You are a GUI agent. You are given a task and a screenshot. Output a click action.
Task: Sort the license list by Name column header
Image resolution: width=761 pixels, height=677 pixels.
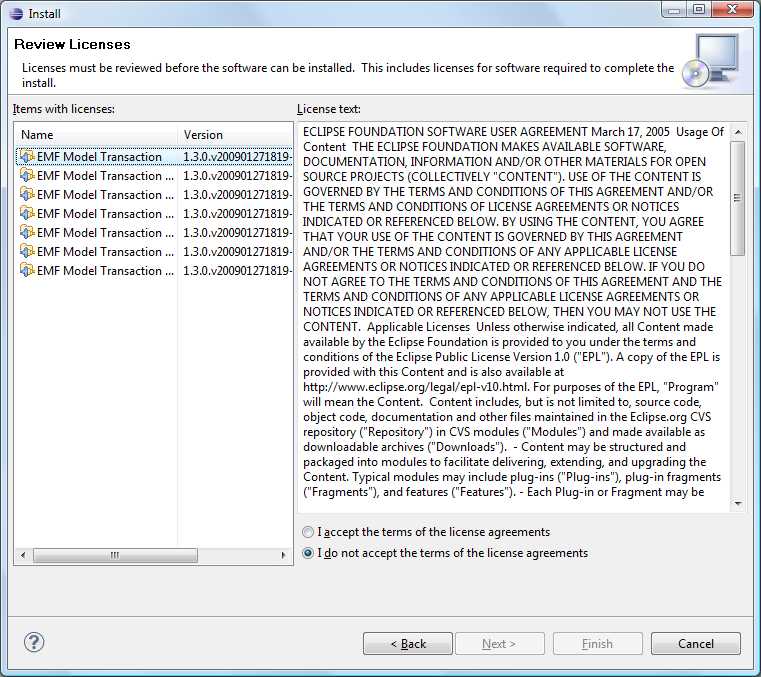(x=97, y=135)
